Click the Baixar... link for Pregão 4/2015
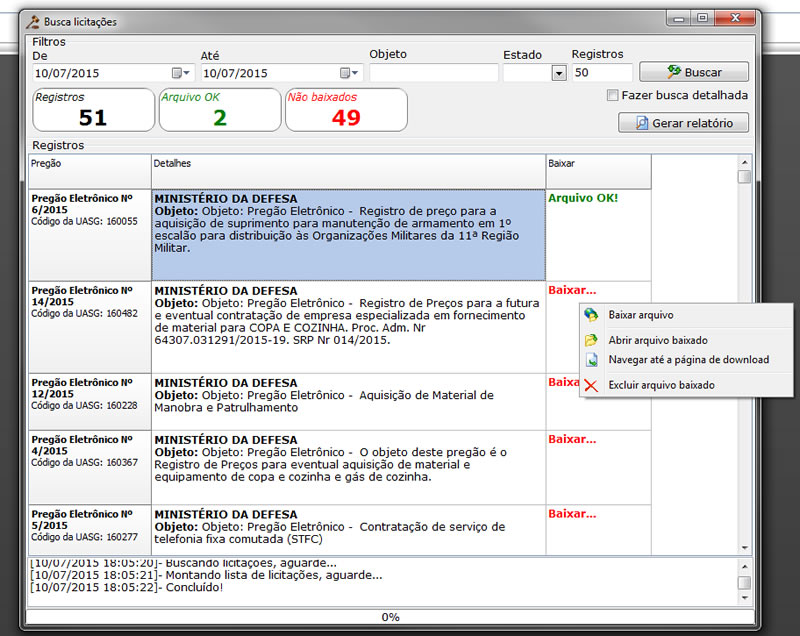This screenshot has height=636, width=800. point(571,439)
